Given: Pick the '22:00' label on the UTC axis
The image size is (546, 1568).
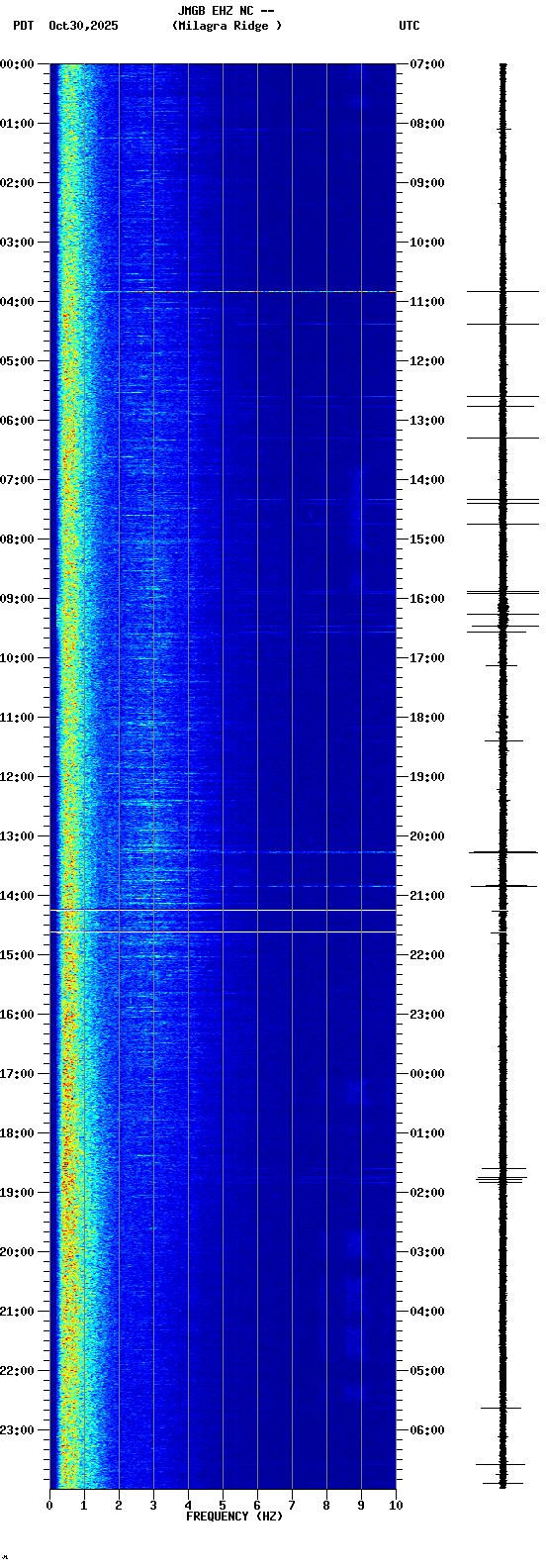Looking at the screenshot, I should tap(427, 955).
